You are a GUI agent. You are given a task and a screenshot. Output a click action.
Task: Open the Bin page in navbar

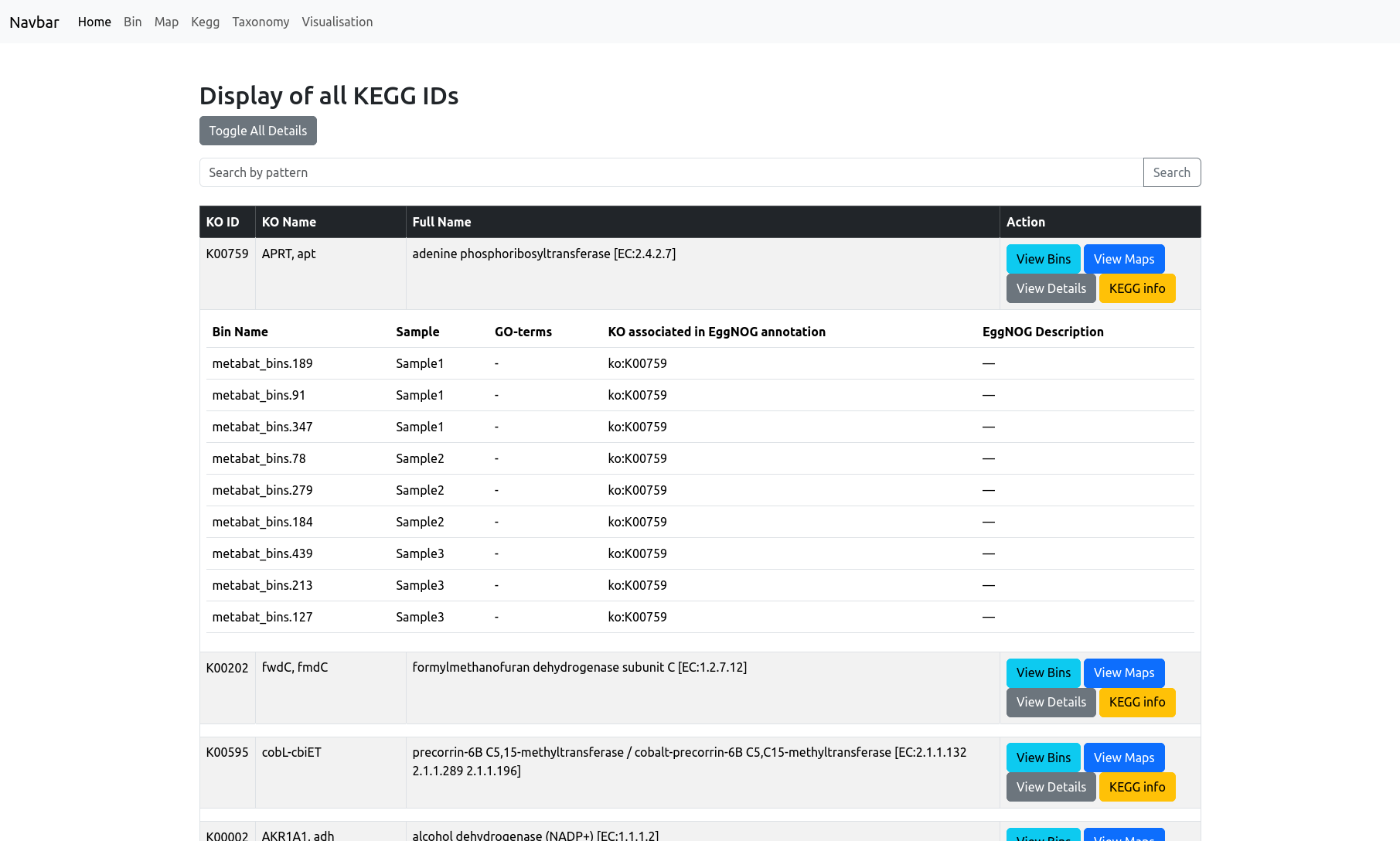coord(132,22)
